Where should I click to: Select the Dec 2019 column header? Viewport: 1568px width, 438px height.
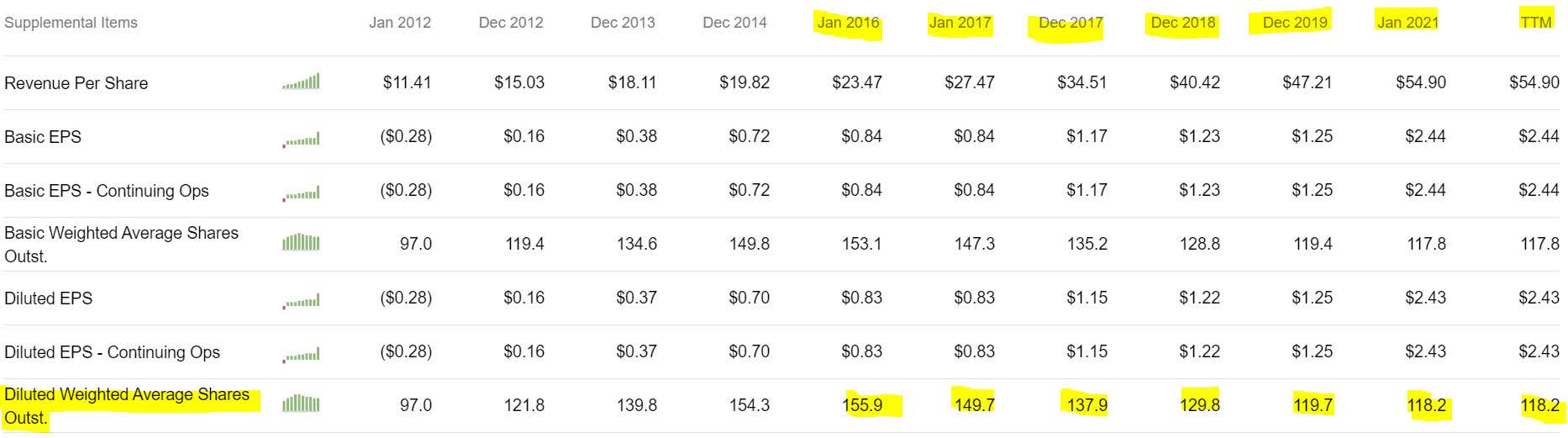click(1295, 23)
